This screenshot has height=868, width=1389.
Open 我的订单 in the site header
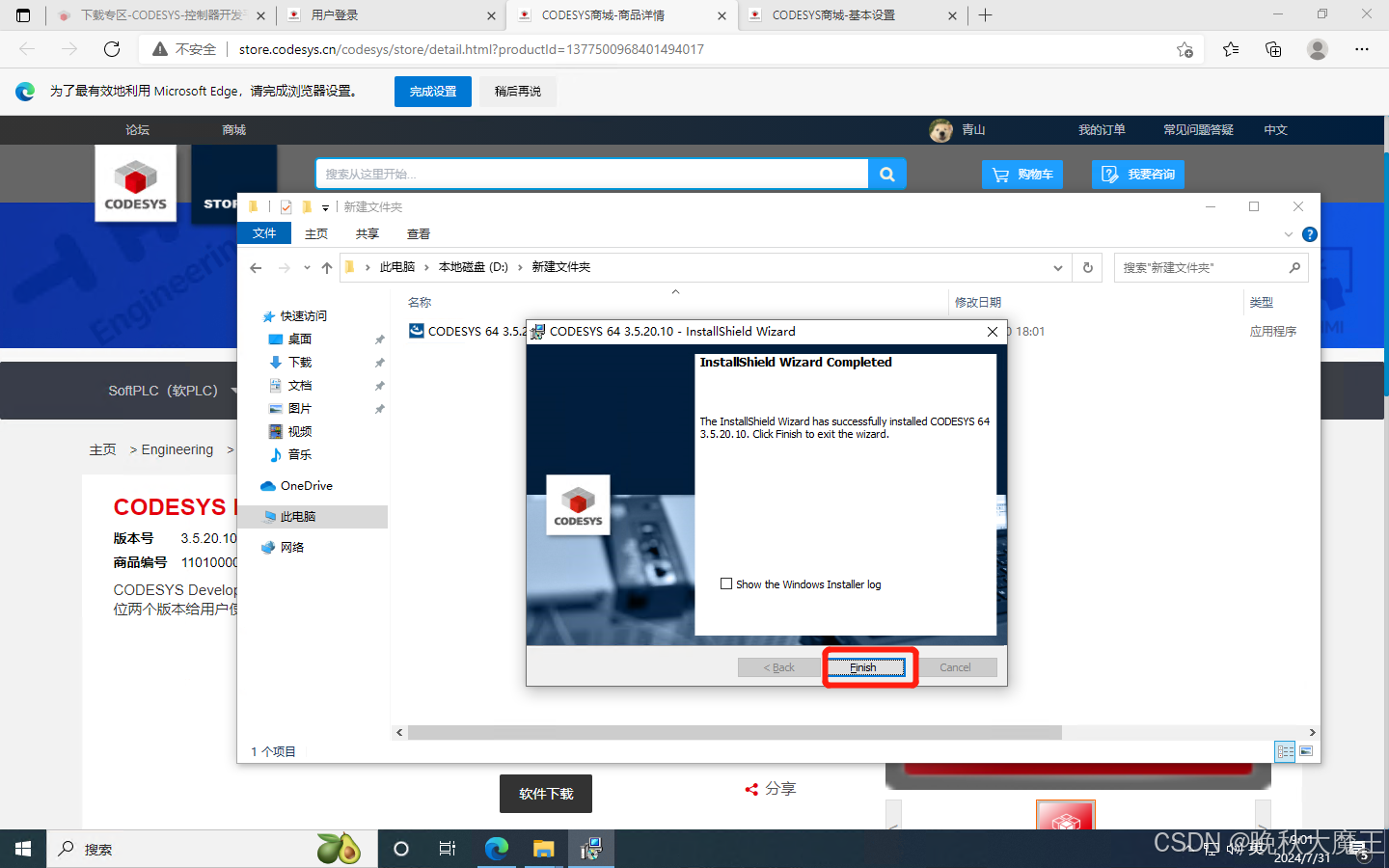point(1102,130)
